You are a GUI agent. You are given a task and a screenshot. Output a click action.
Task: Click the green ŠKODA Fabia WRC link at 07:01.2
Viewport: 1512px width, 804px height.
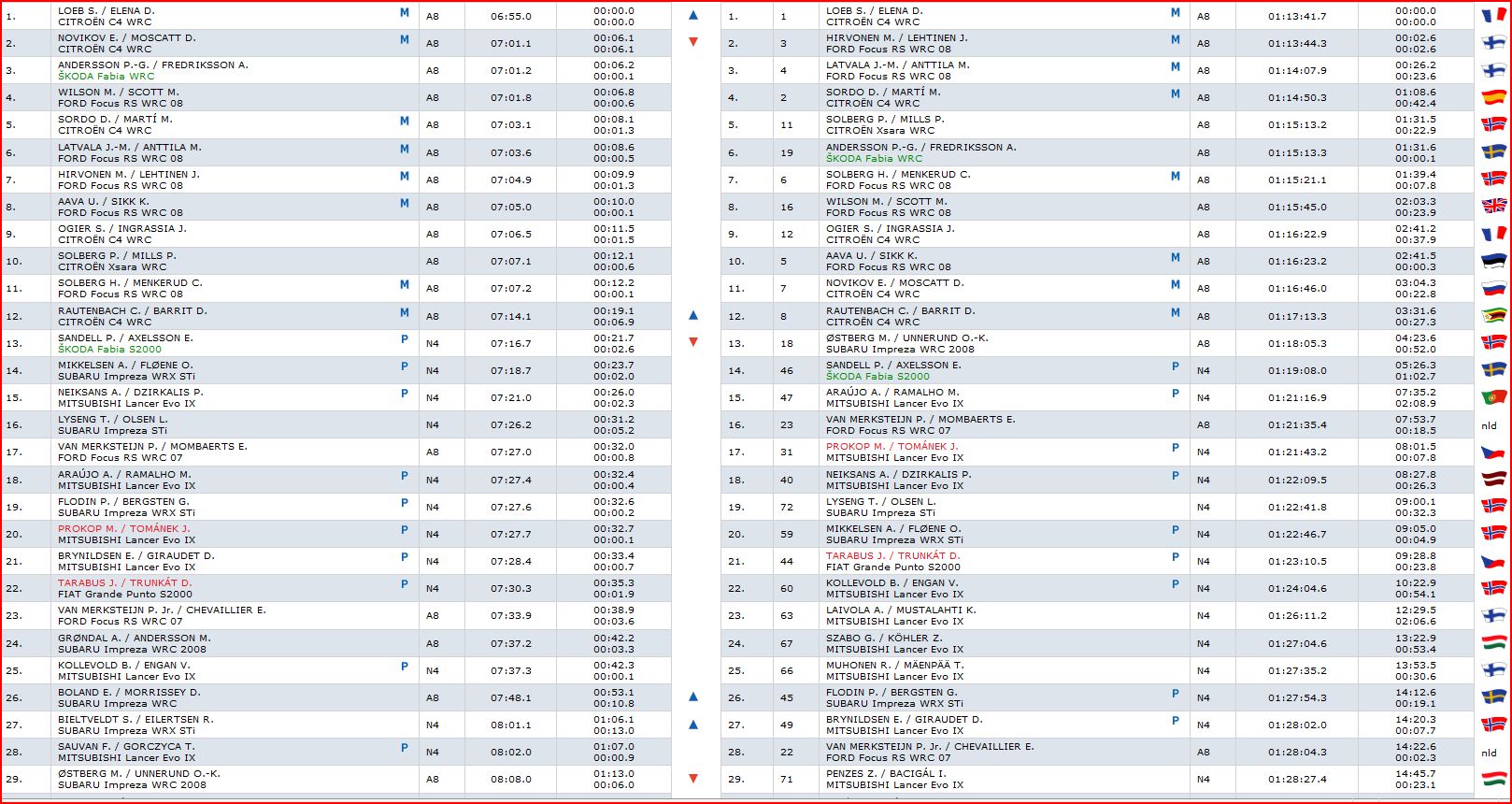(x=106, y=77)
